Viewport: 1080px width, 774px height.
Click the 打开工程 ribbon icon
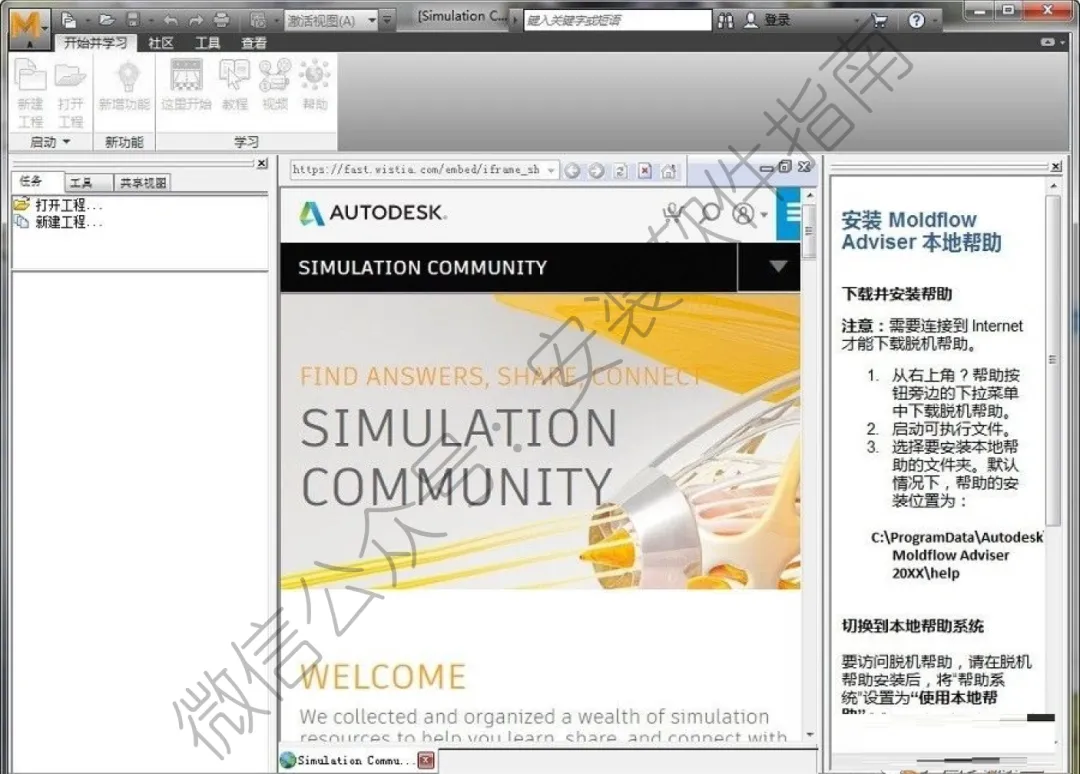coord(70,75)
